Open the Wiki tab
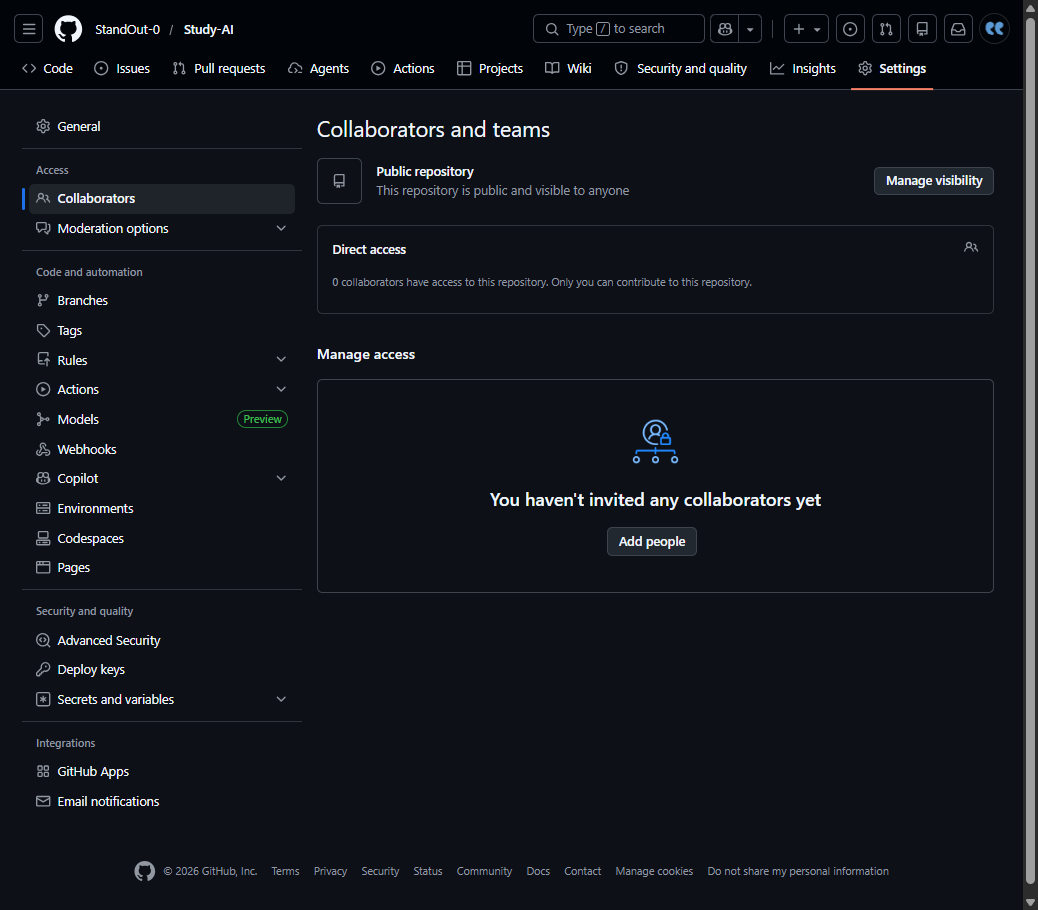Image resolution: width=1038 pixels, height=910 pixels. (x=568, y=68)
